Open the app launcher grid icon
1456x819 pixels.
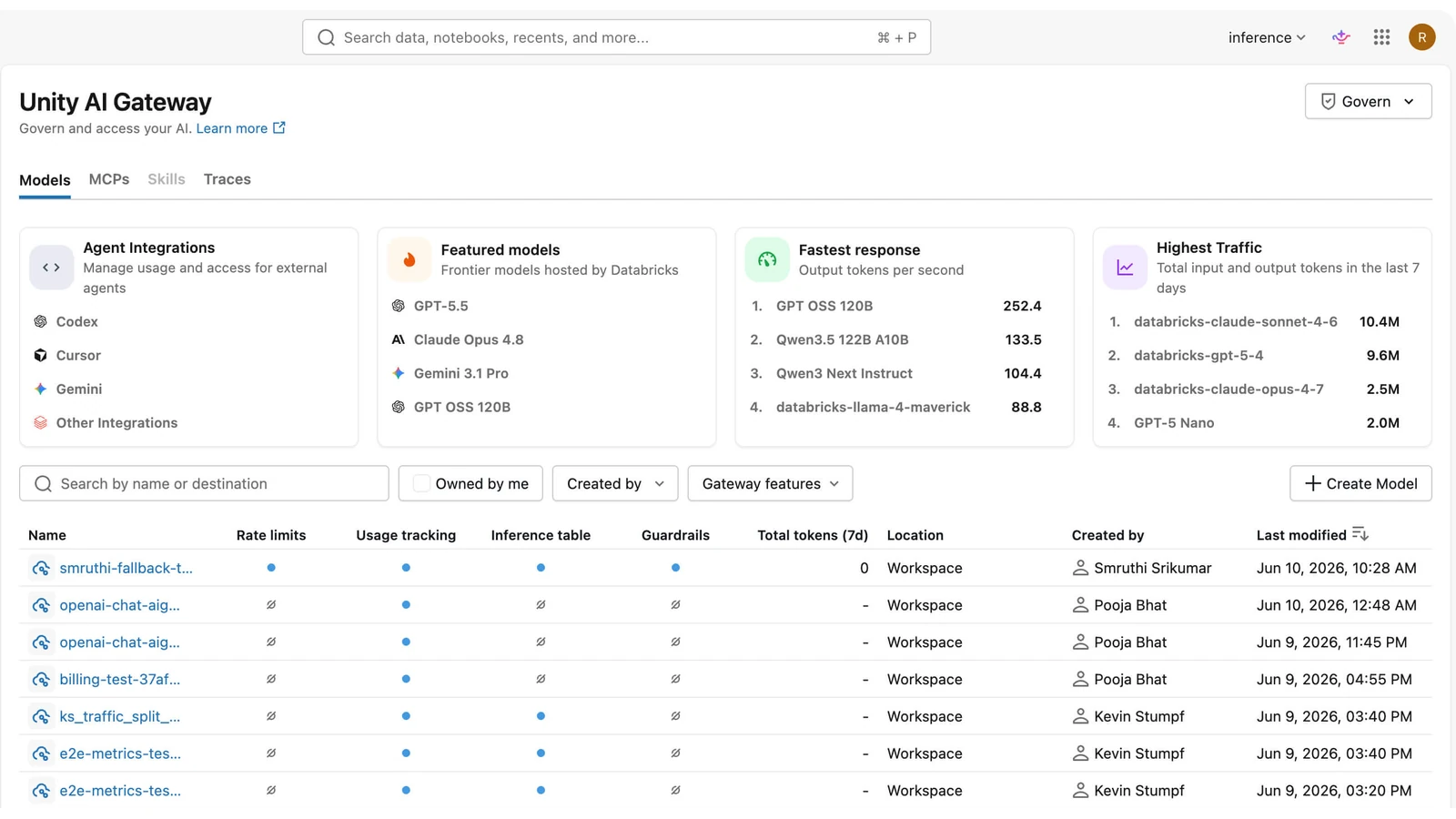tap(1381, 37)
